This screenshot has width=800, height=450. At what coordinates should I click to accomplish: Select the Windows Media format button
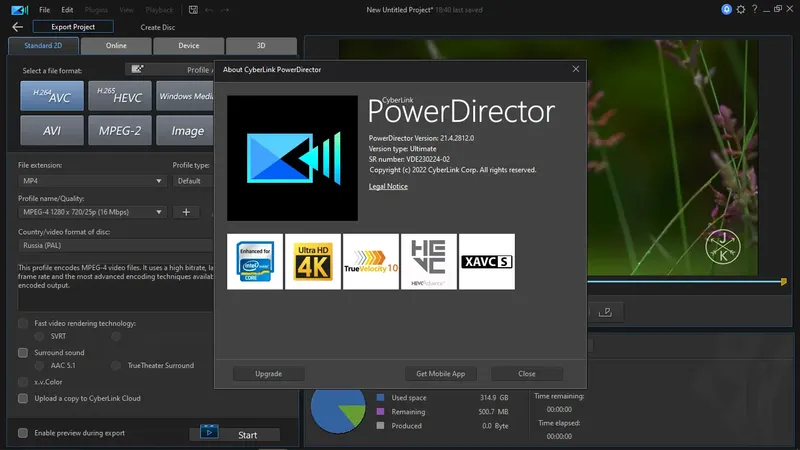click(185, 96)
